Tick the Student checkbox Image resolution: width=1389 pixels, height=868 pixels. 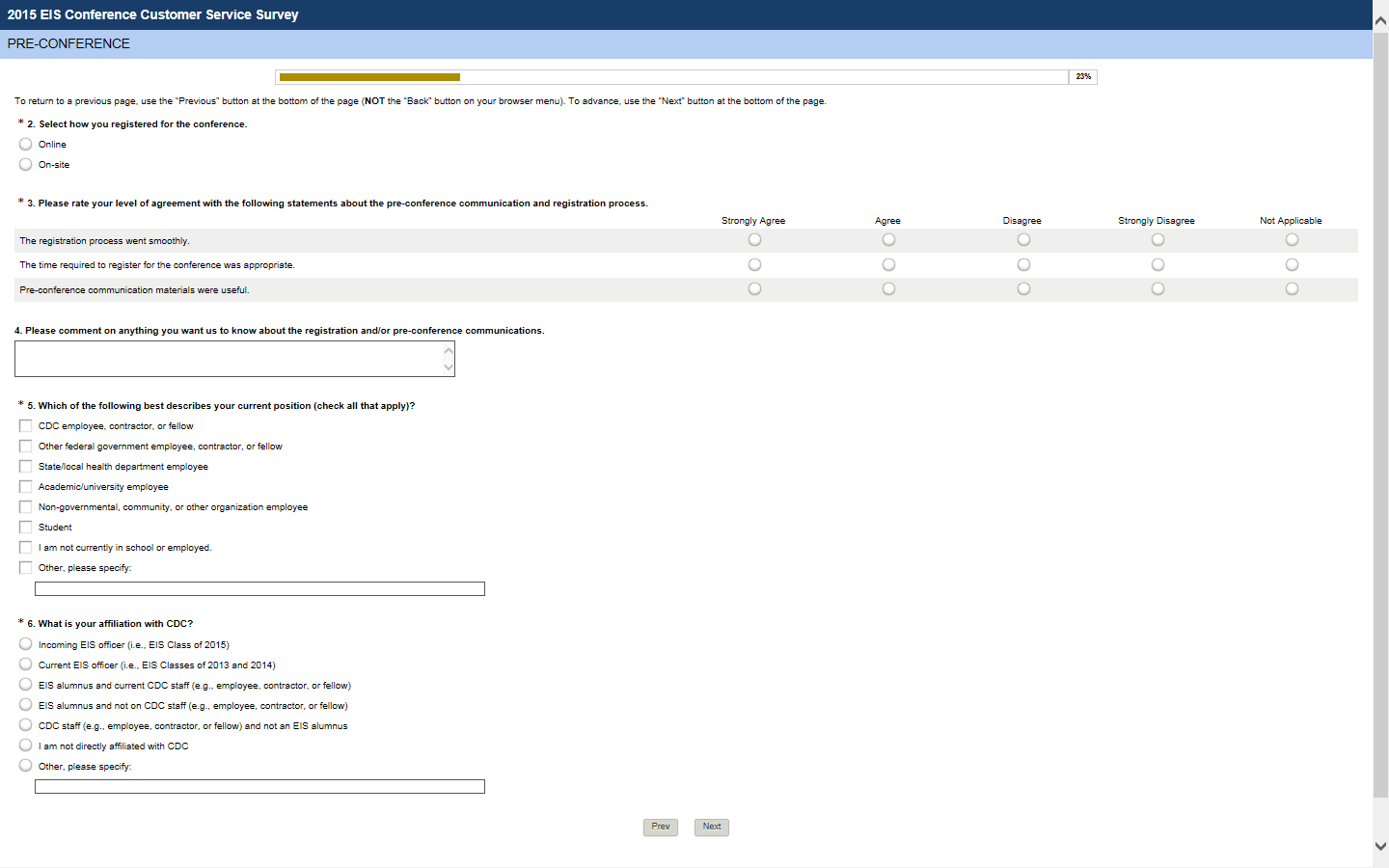tap(26, 527)
